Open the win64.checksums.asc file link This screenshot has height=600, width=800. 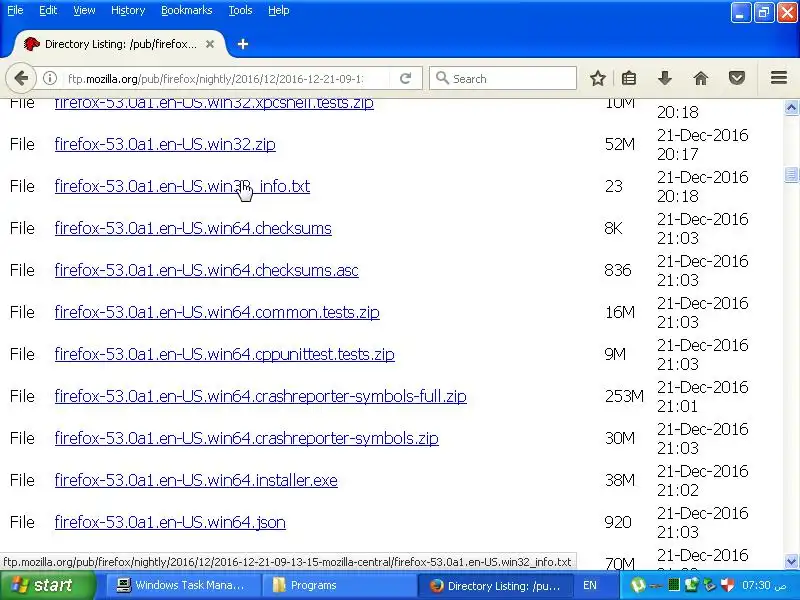207,270
